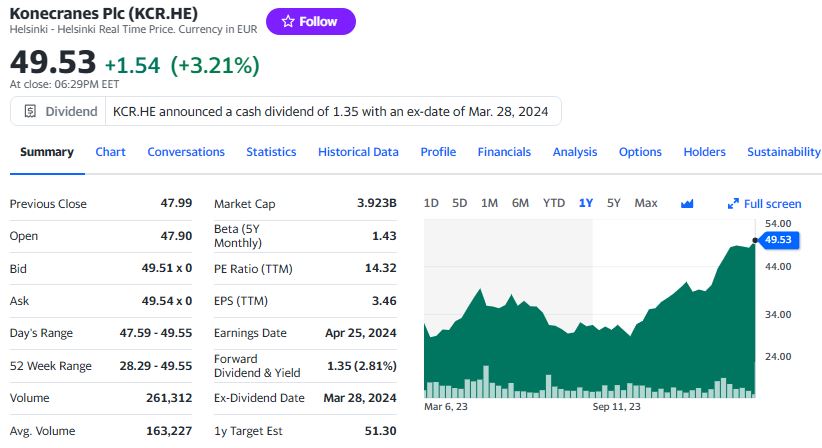Image resolution: width=822 pixels, height=448 pixels.
Task: Click the Forward Dividend value 1.35 (2.81%)
Action: pyautogui.click(x=362, y=366)
